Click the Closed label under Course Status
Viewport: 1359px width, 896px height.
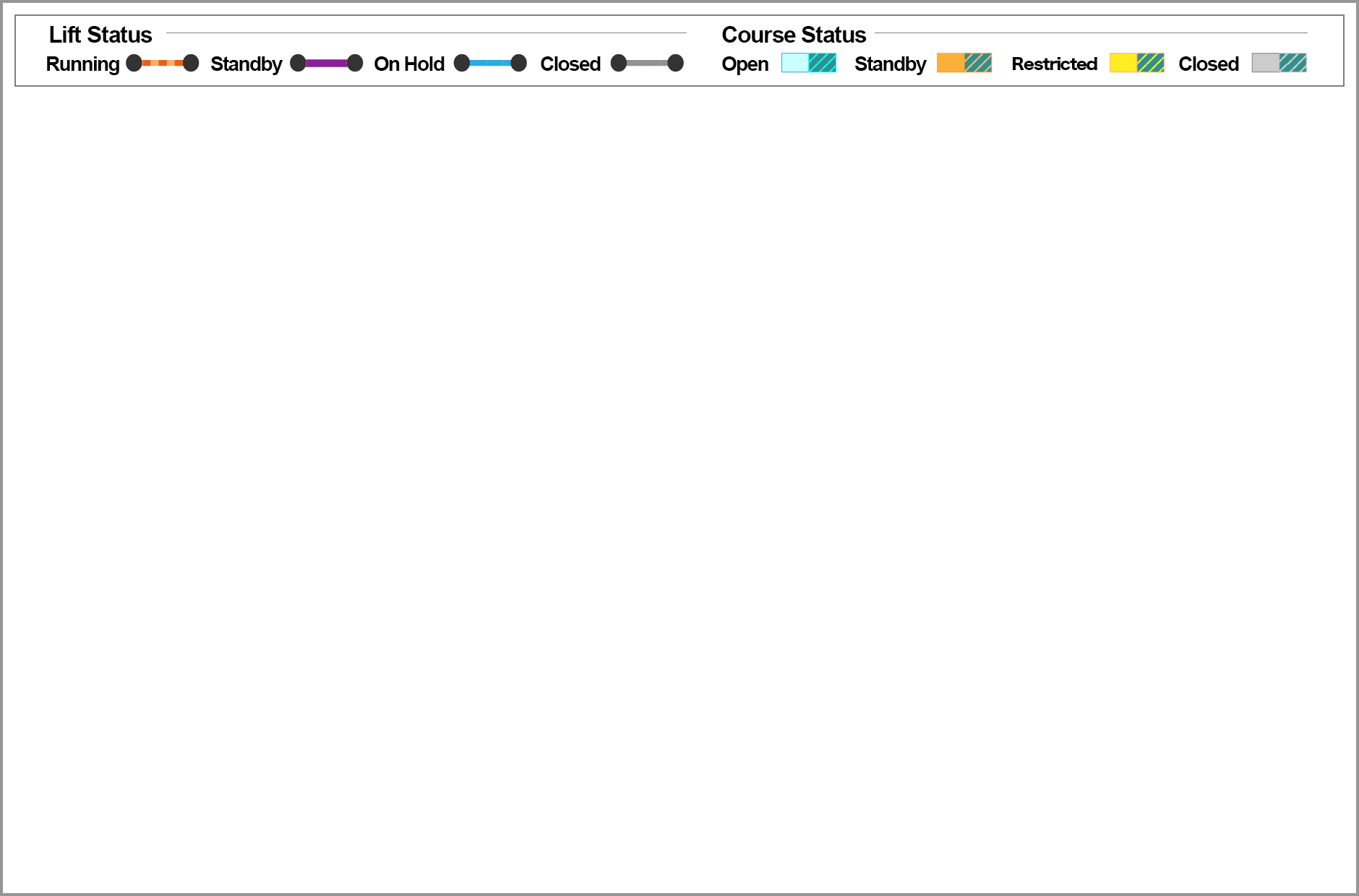pyautogui.click(x=1209, y=64)
